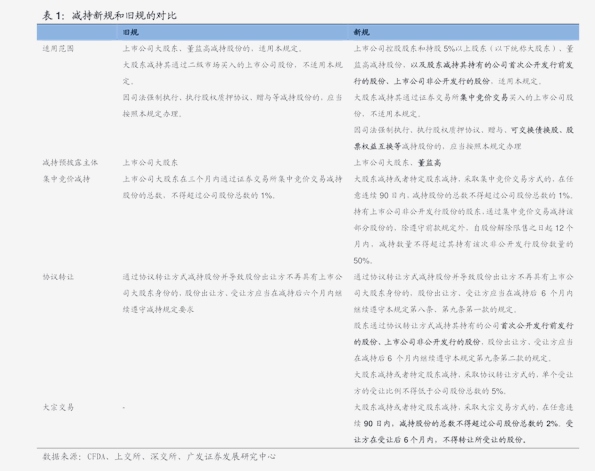Click the row label '集中竞价减持'
Screen dimensions: 595x471
pos(66,179)
